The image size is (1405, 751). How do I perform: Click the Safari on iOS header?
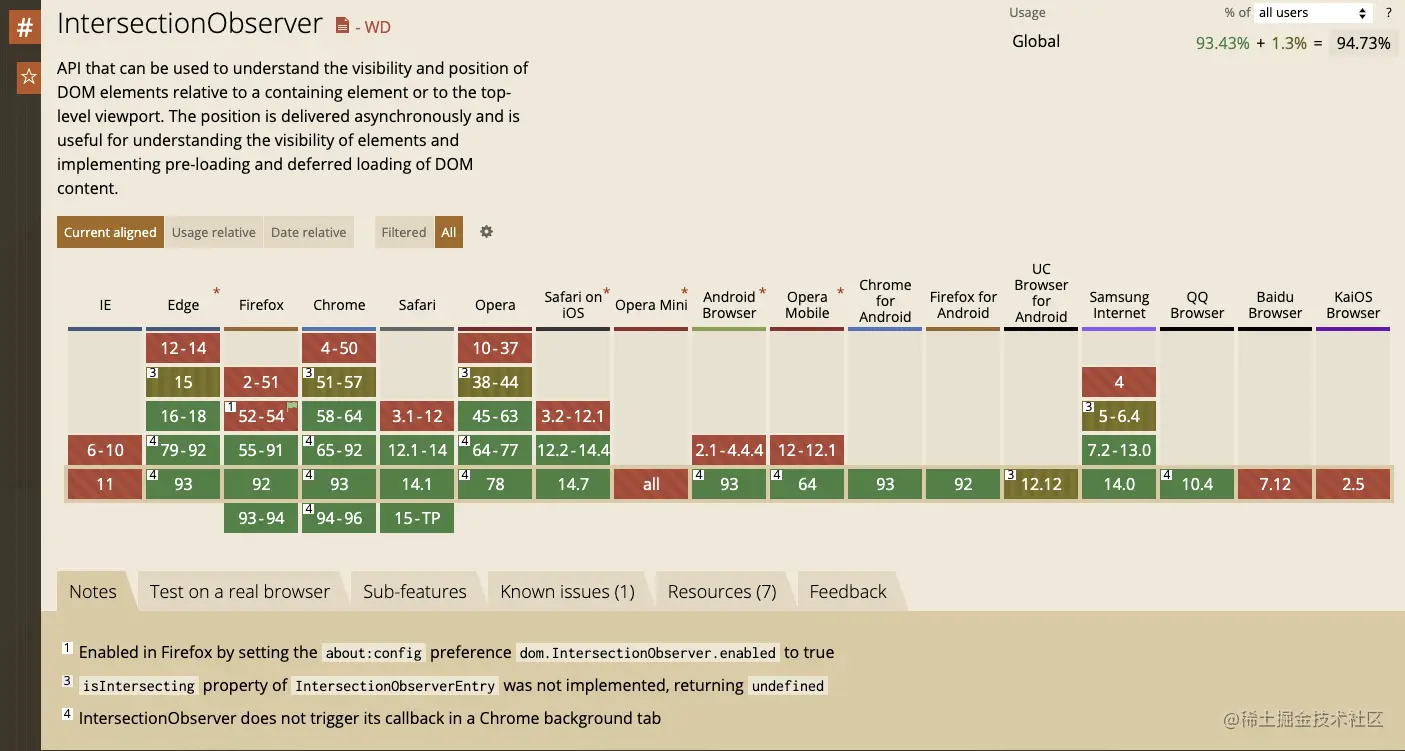(573, 305)
